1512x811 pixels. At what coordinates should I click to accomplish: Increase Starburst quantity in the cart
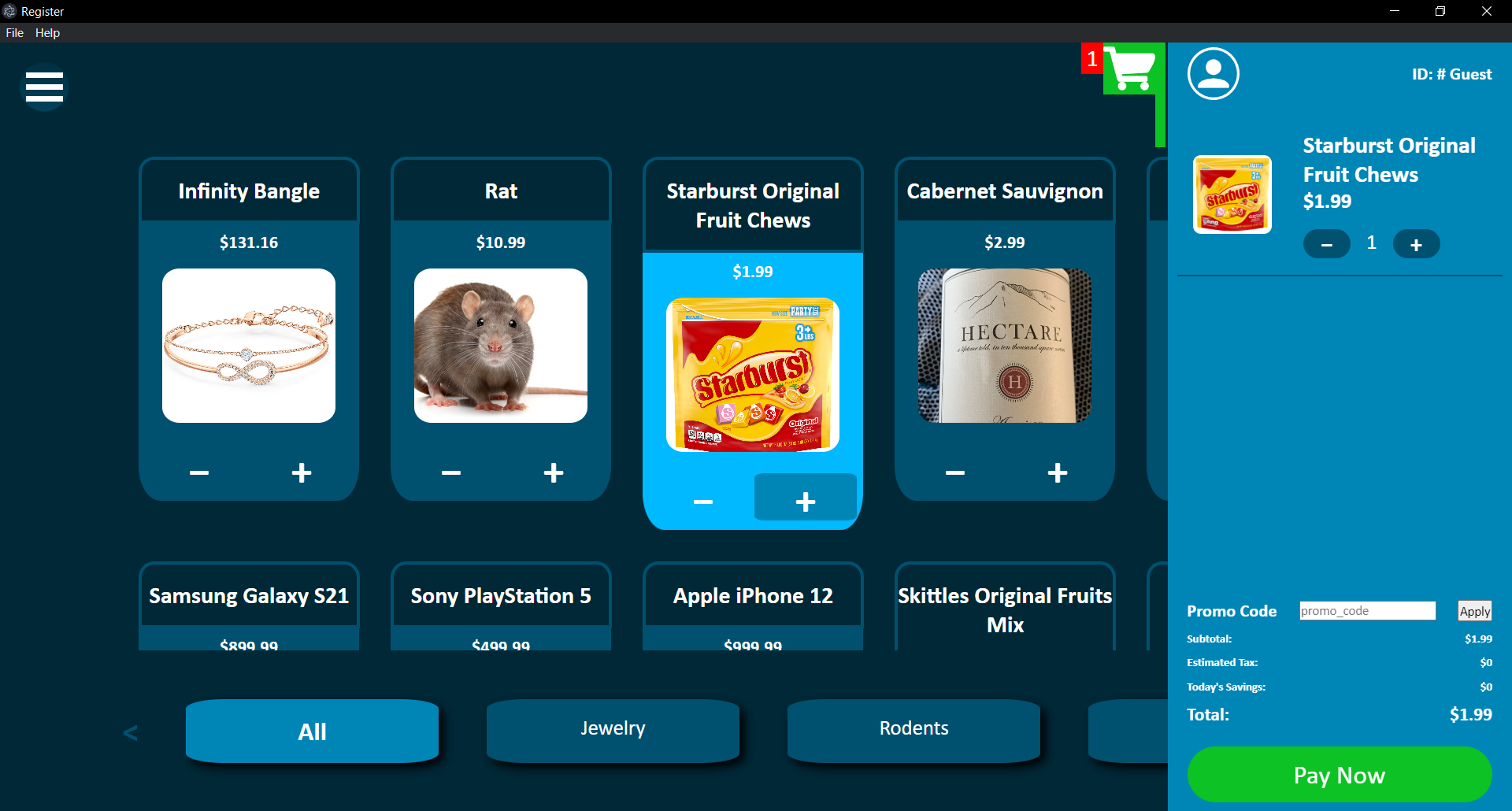pyautogui.click(x=1416, y=244)
